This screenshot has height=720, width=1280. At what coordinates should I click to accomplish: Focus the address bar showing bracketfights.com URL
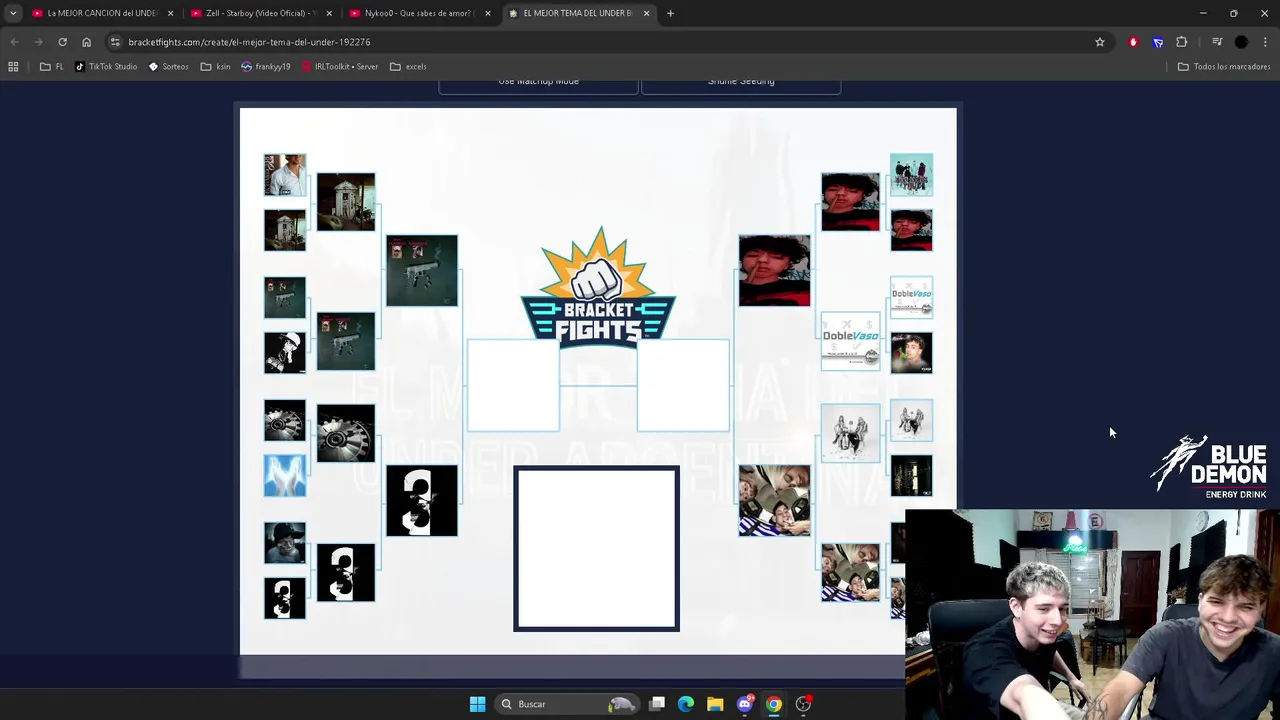[x=600, y=42]
